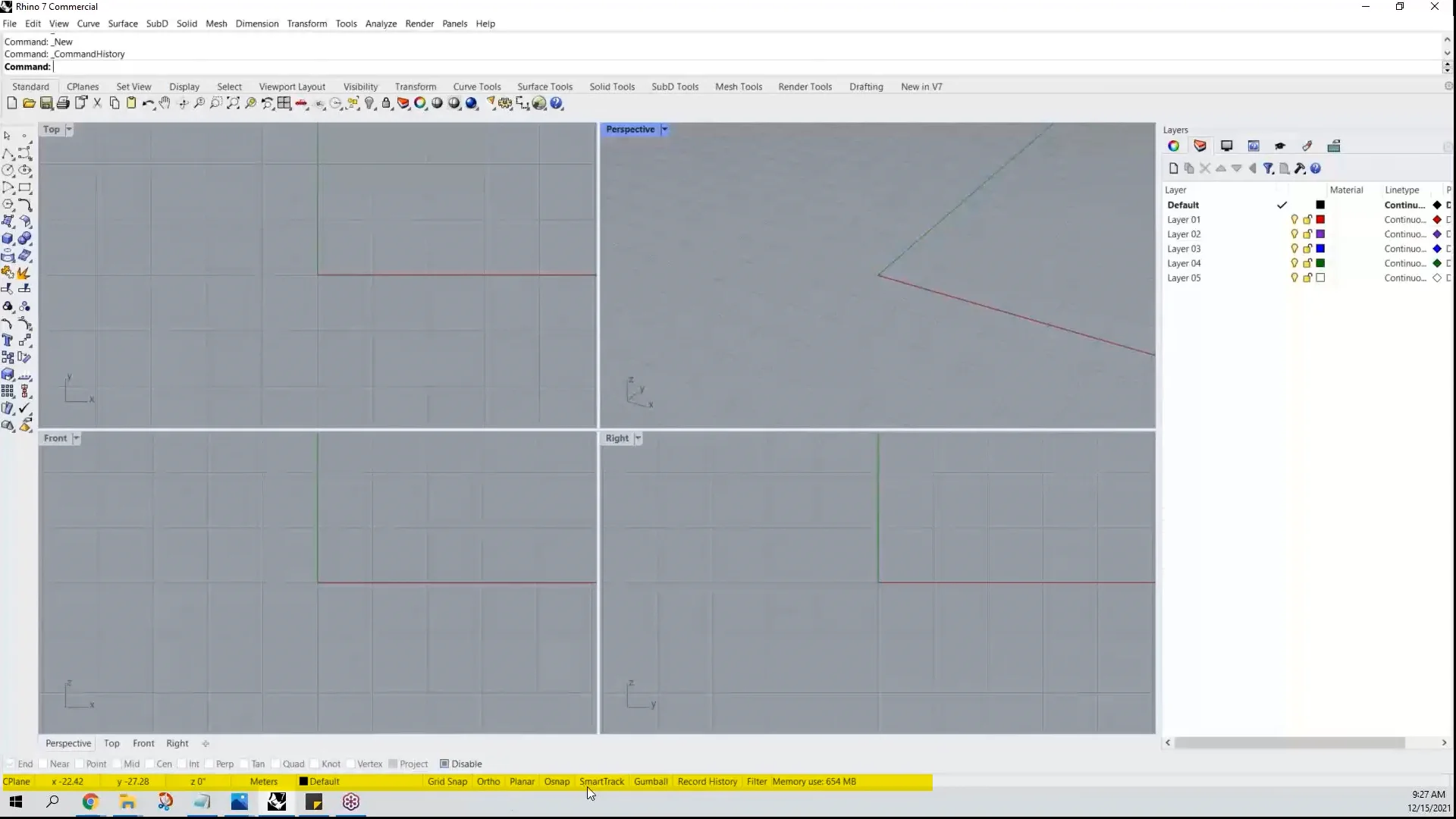Toggle the lamp visibility for Layer 02

1294,234
